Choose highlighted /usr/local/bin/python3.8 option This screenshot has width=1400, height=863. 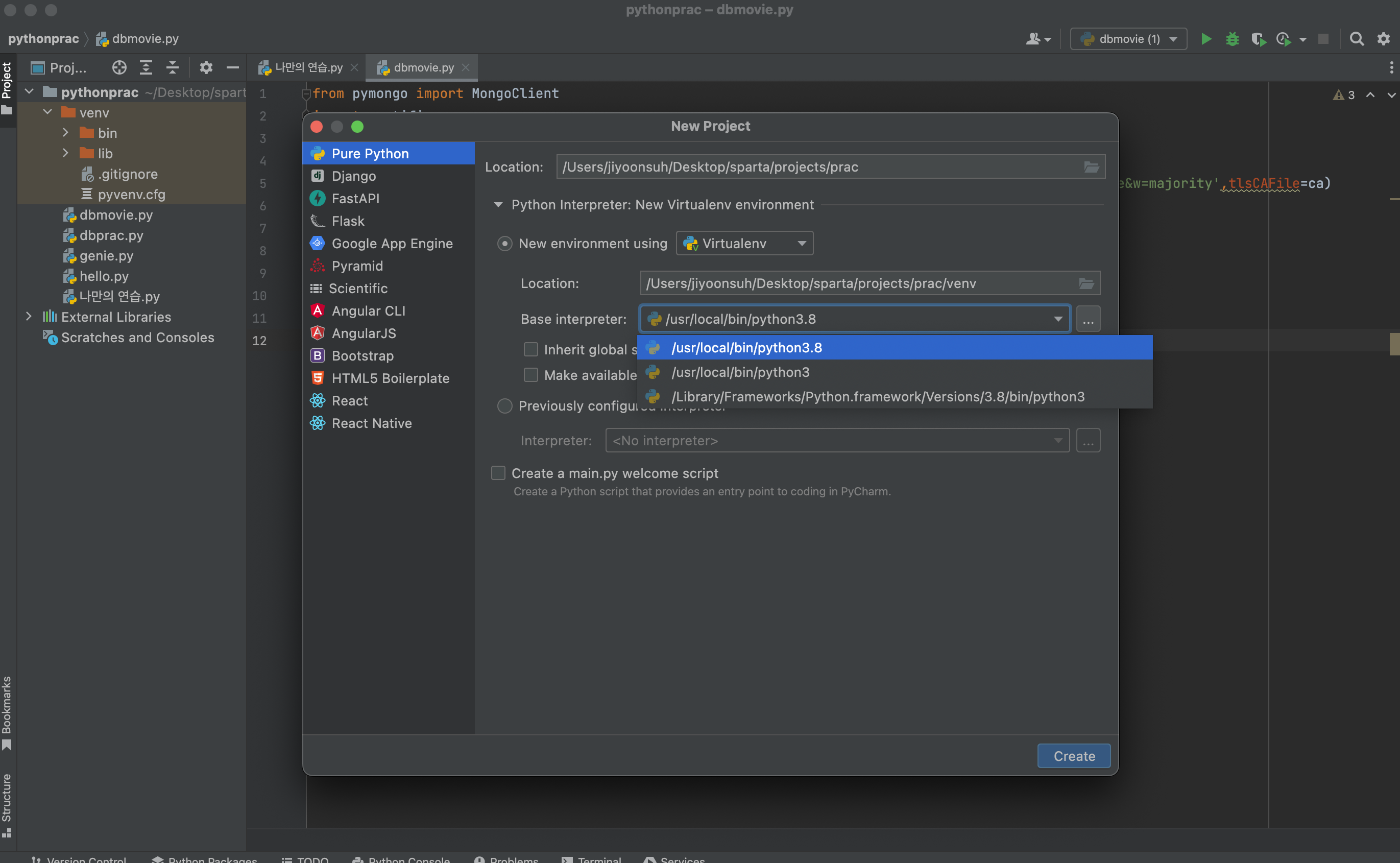[895, 348]
